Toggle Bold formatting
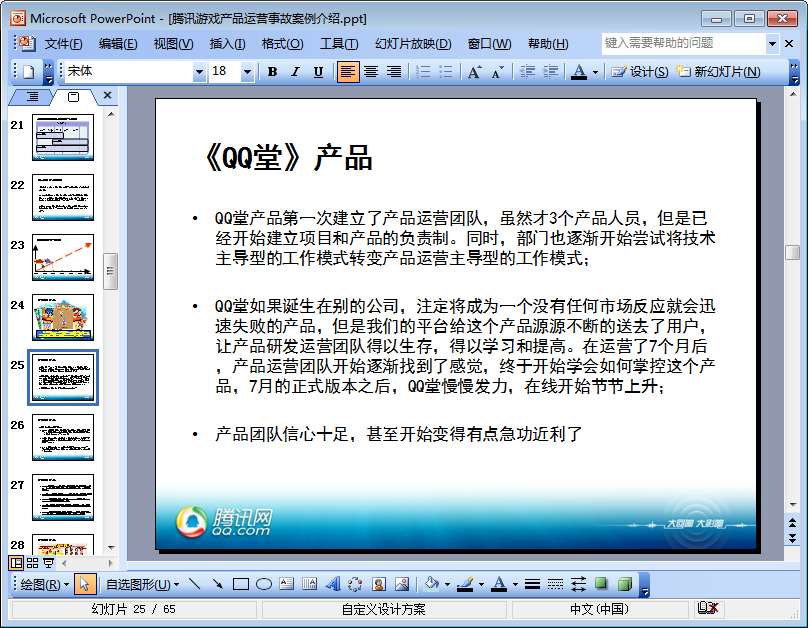This screenshot has width=808, height=628. point(273,72)
